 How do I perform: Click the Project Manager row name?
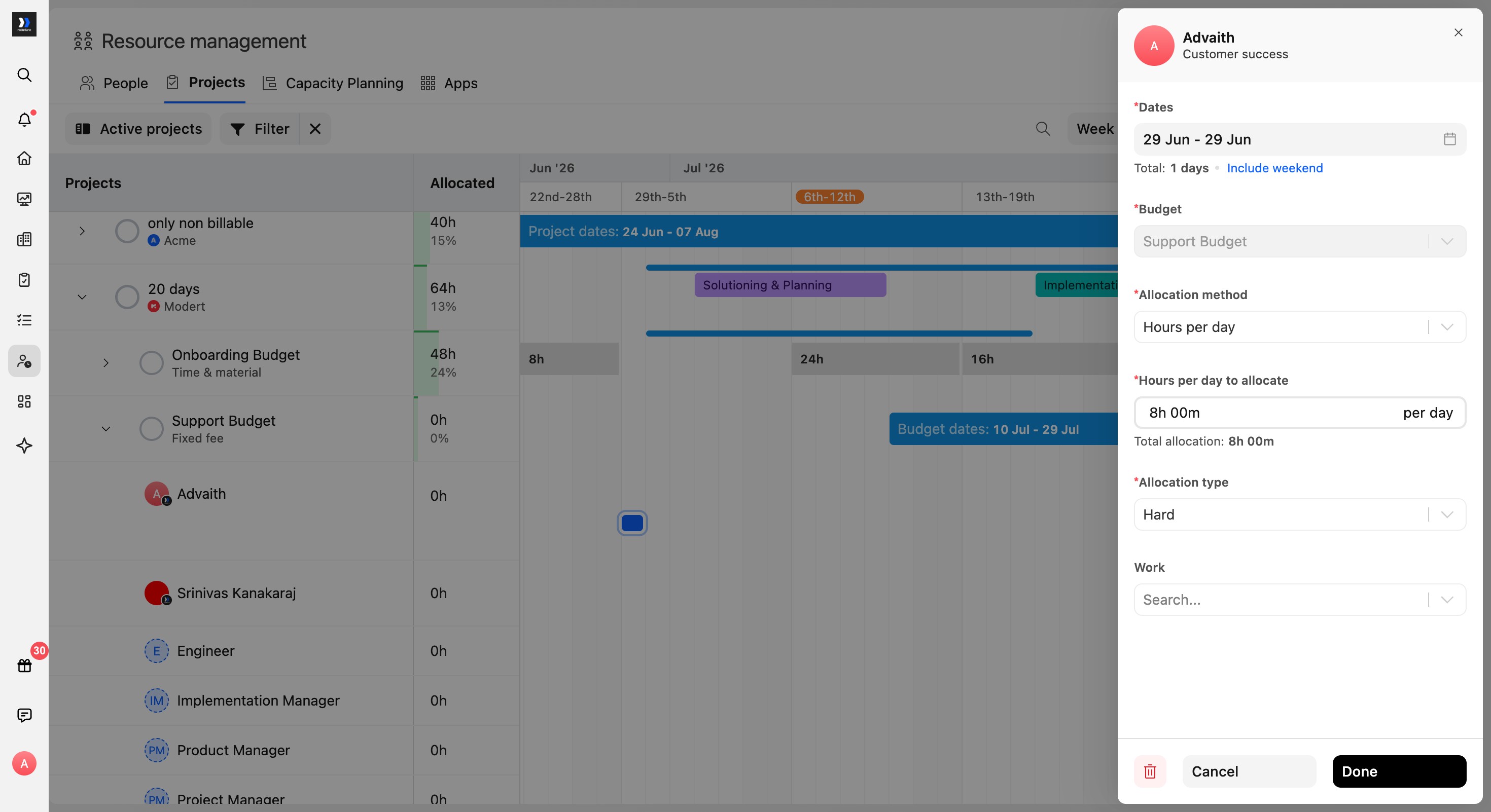(x=230, y=799)
